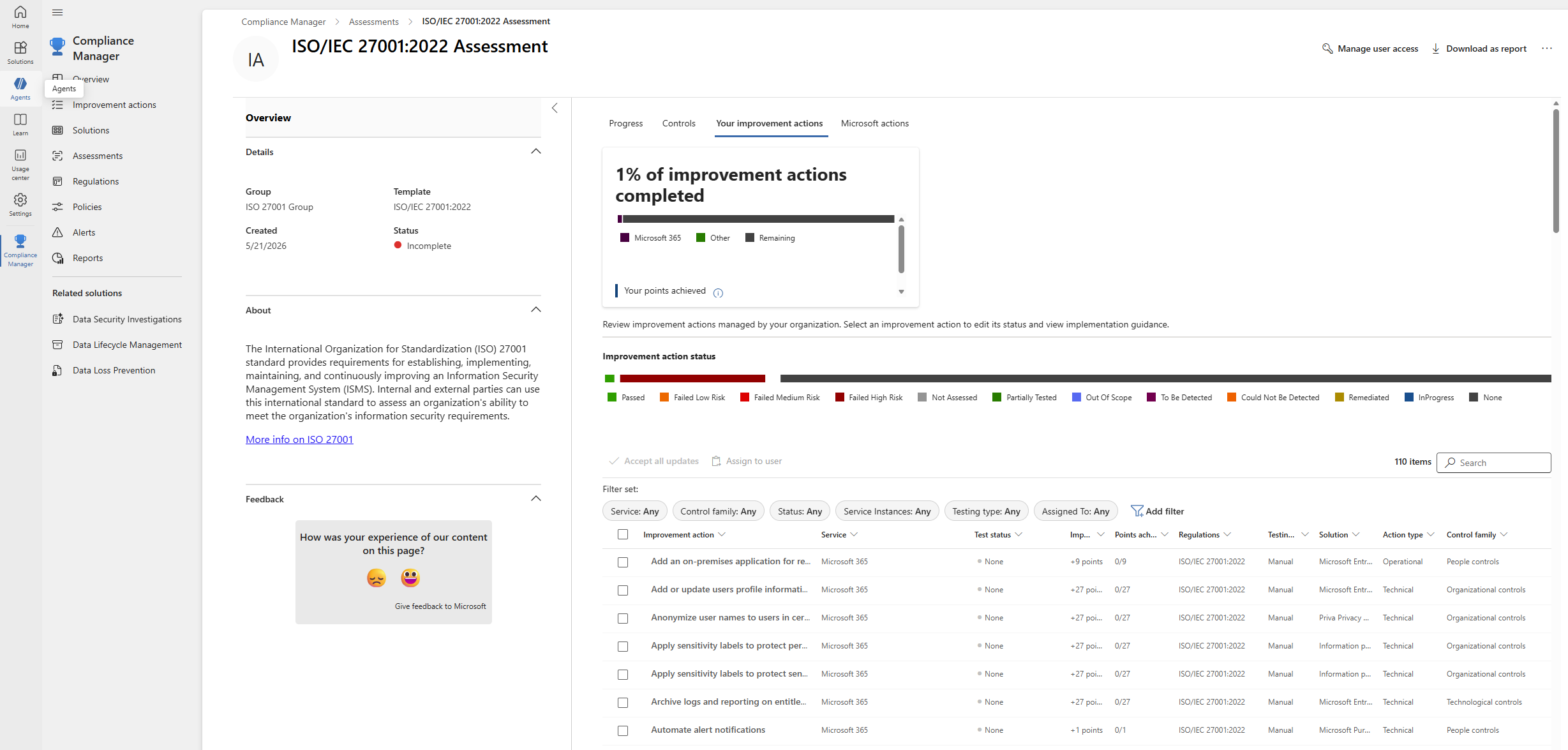This screenshot has height=750, width=1568.
Task: Click the sad face feedback emoji
Action: click(x=377, y=578)
